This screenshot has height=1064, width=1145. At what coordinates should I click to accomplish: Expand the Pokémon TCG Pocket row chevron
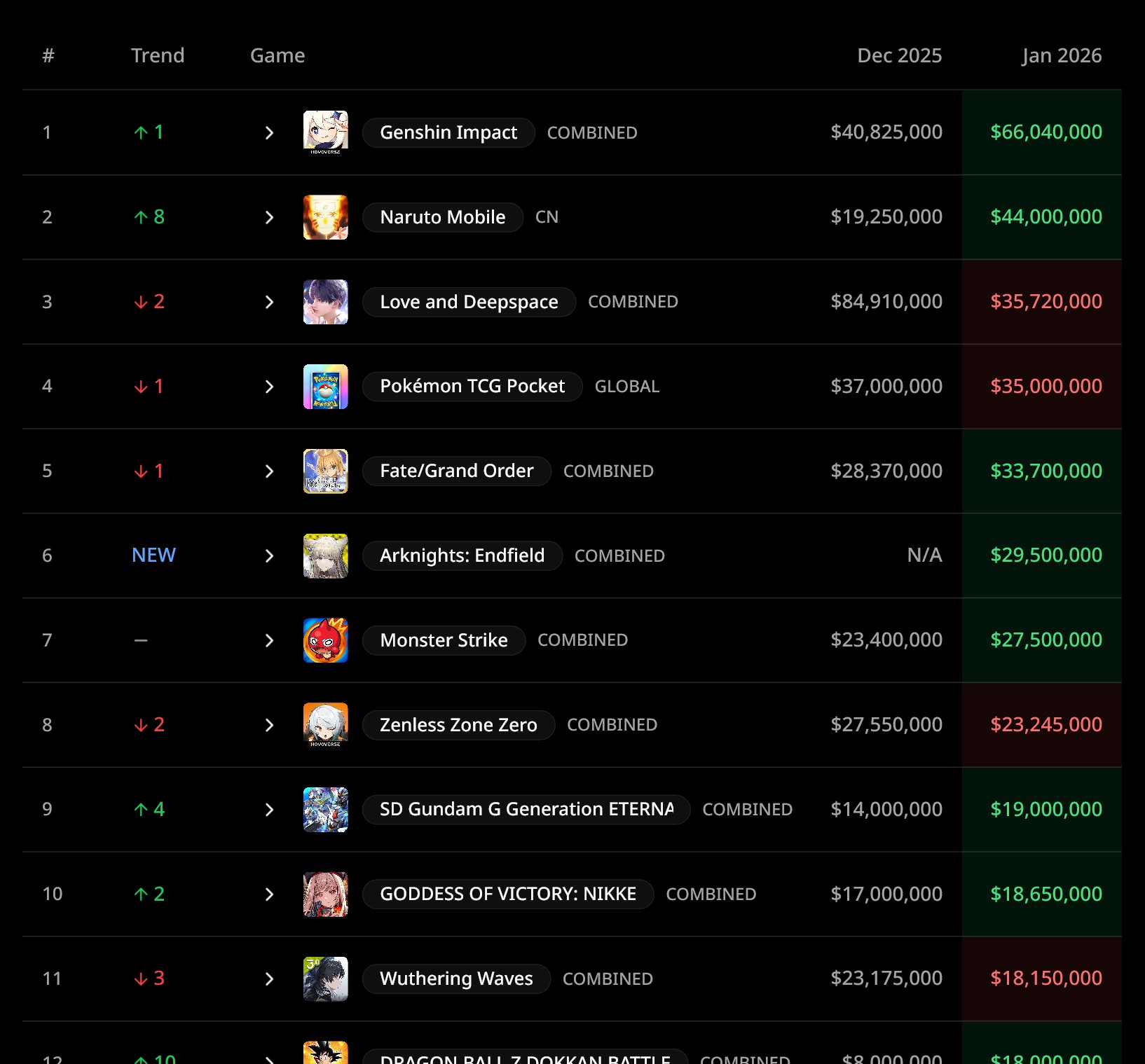tap(269, 387)
